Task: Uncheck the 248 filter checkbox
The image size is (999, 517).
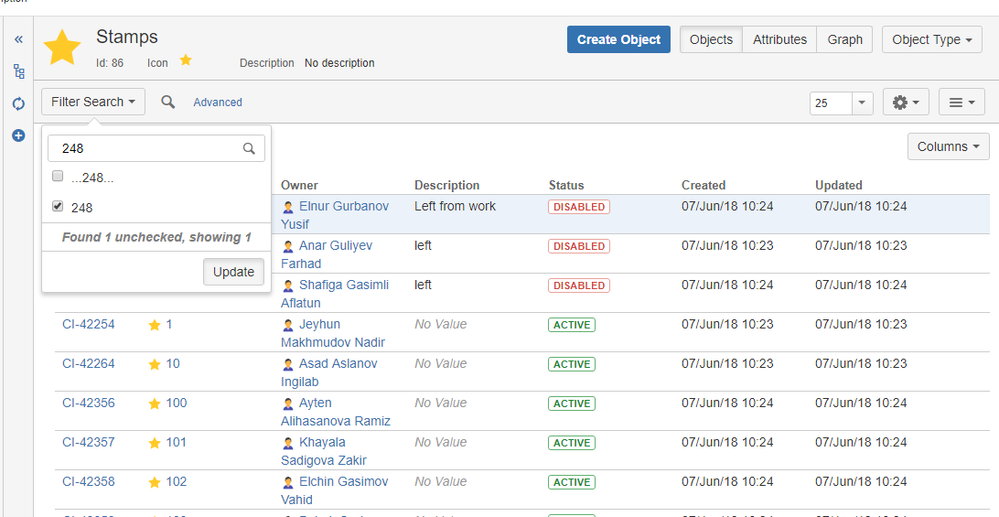Action: tap(57, 206)
